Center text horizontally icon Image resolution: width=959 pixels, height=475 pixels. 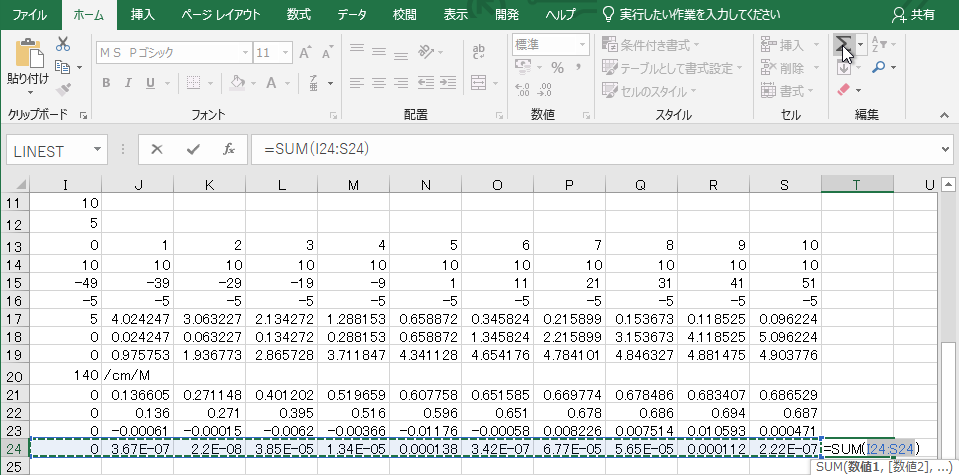point(379,83)
